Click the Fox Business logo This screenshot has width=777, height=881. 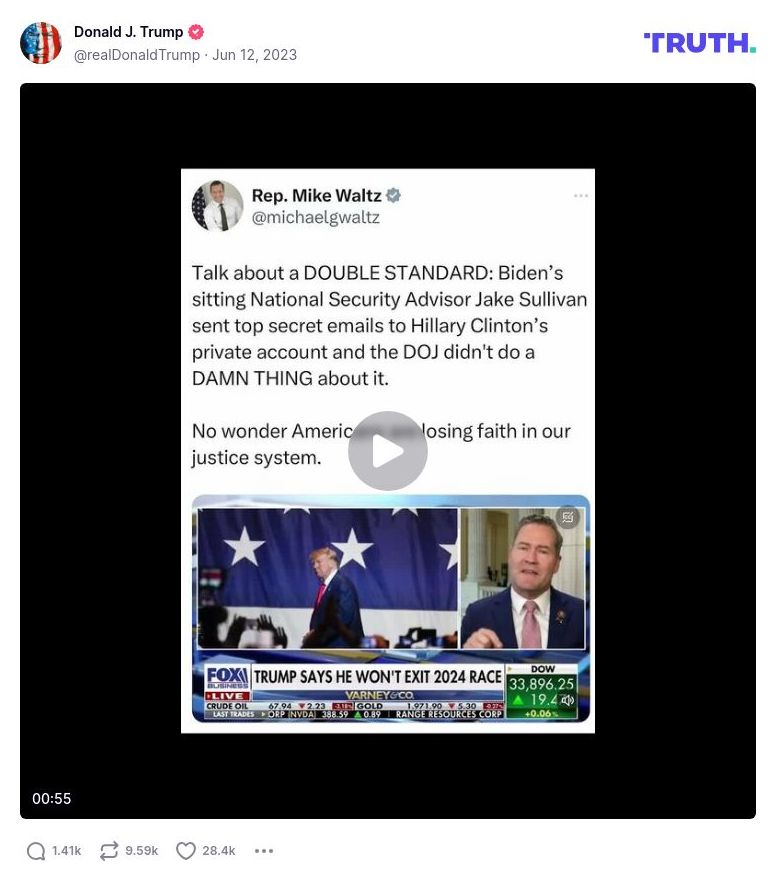click(x=227, y=678)
